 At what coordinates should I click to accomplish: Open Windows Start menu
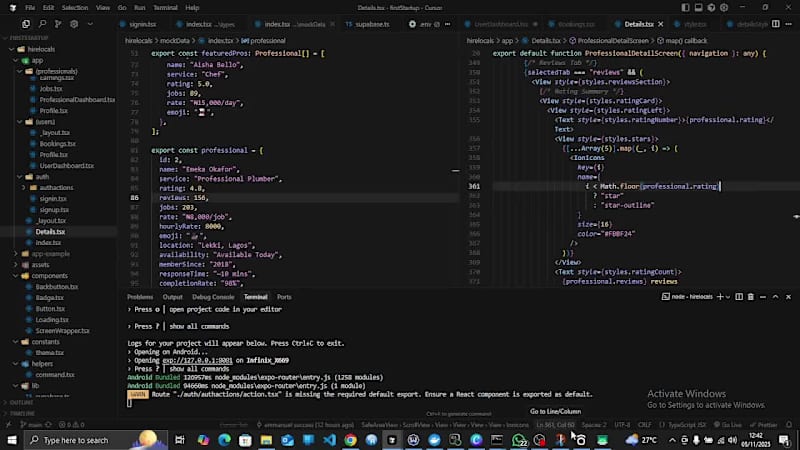click(x=12, y=440)
